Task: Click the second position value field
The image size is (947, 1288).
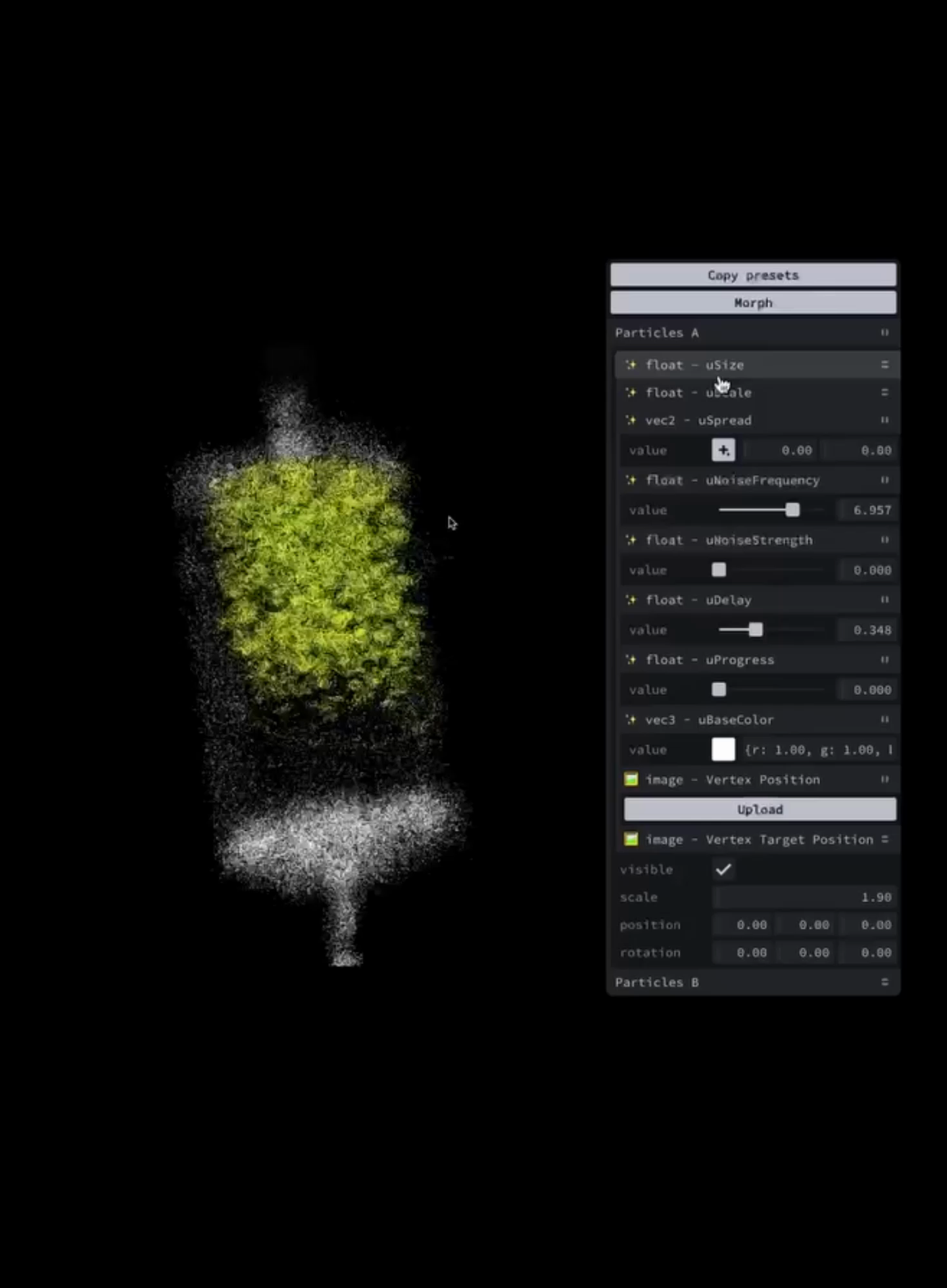Action: [804, 924]
